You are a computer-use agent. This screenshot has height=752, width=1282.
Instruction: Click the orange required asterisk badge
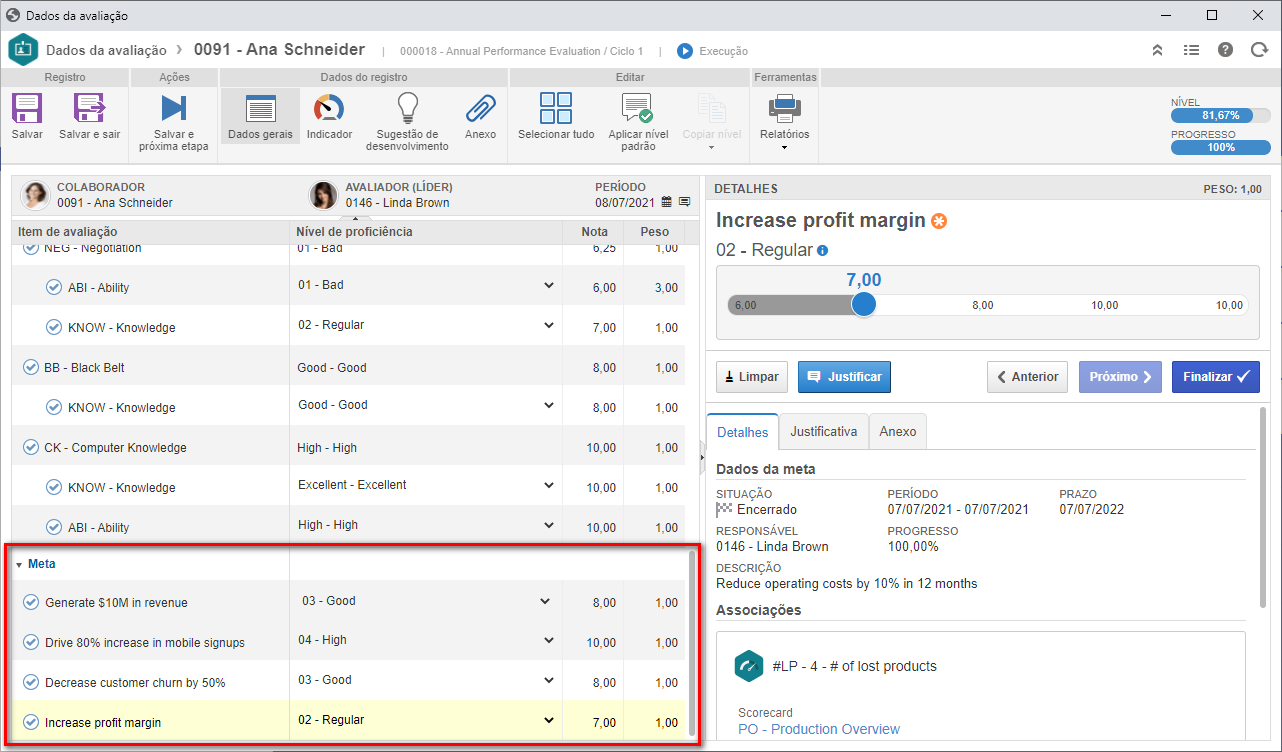938,221
